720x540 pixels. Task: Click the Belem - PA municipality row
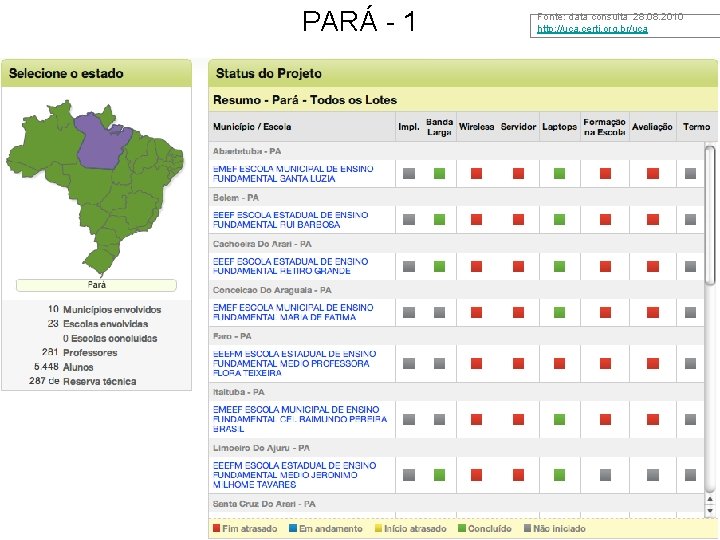point(457,197)
